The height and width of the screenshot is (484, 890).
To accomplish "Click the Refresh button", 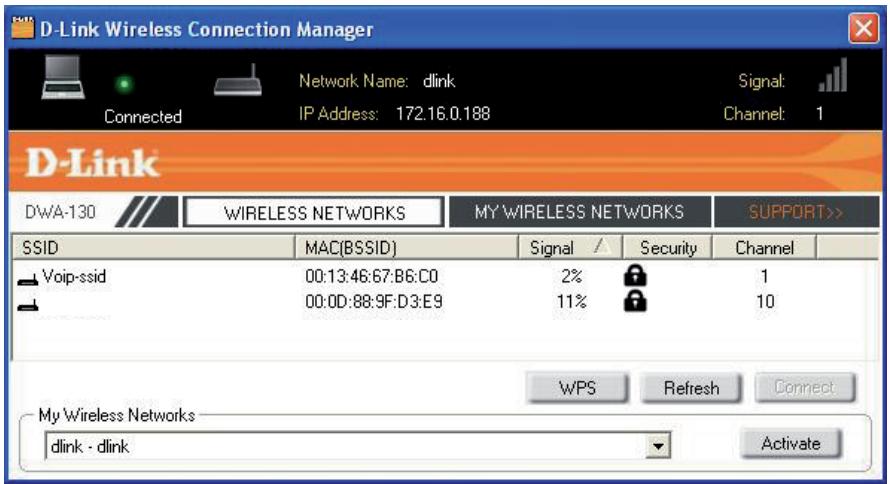I will 691,388.
